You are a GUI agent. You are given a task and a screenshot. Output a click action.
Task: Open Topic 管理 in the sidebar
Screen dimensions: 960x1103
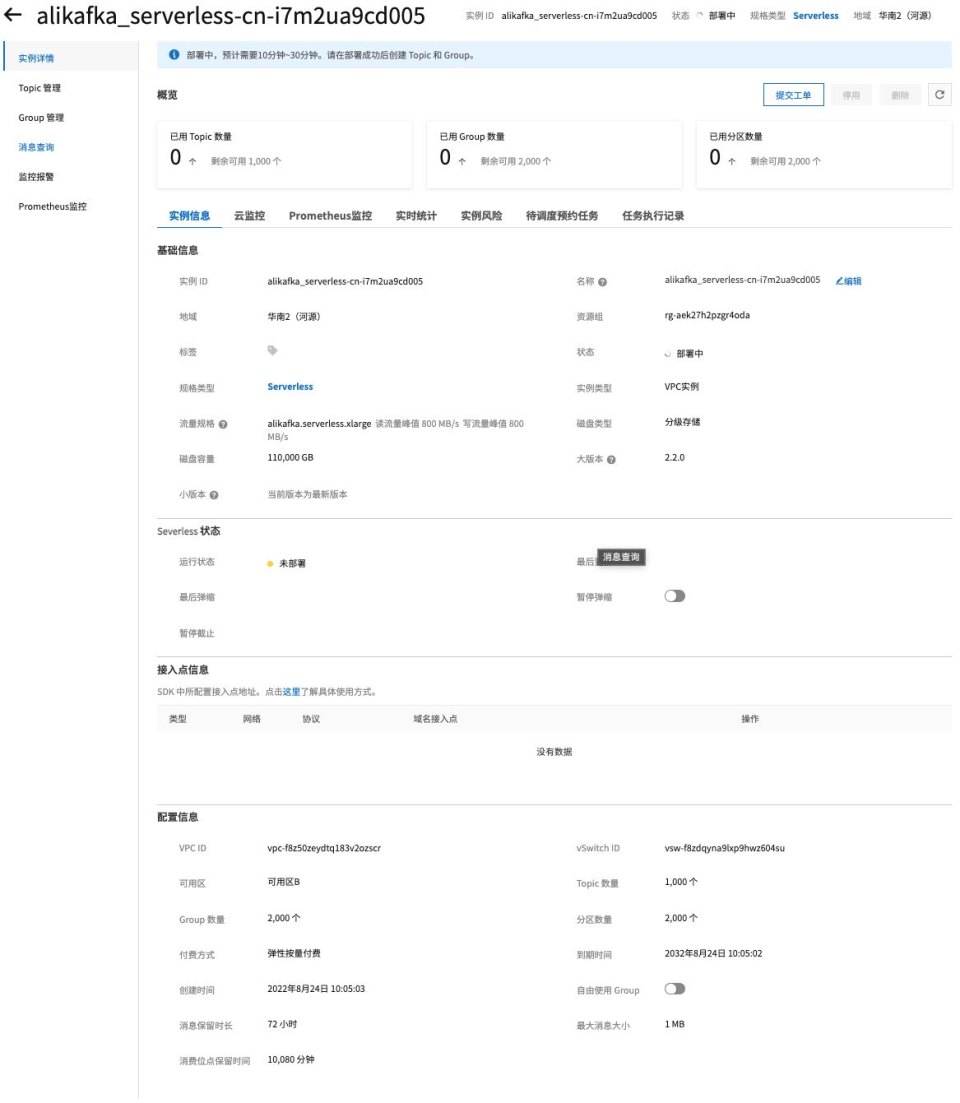(x=41, y=88)
